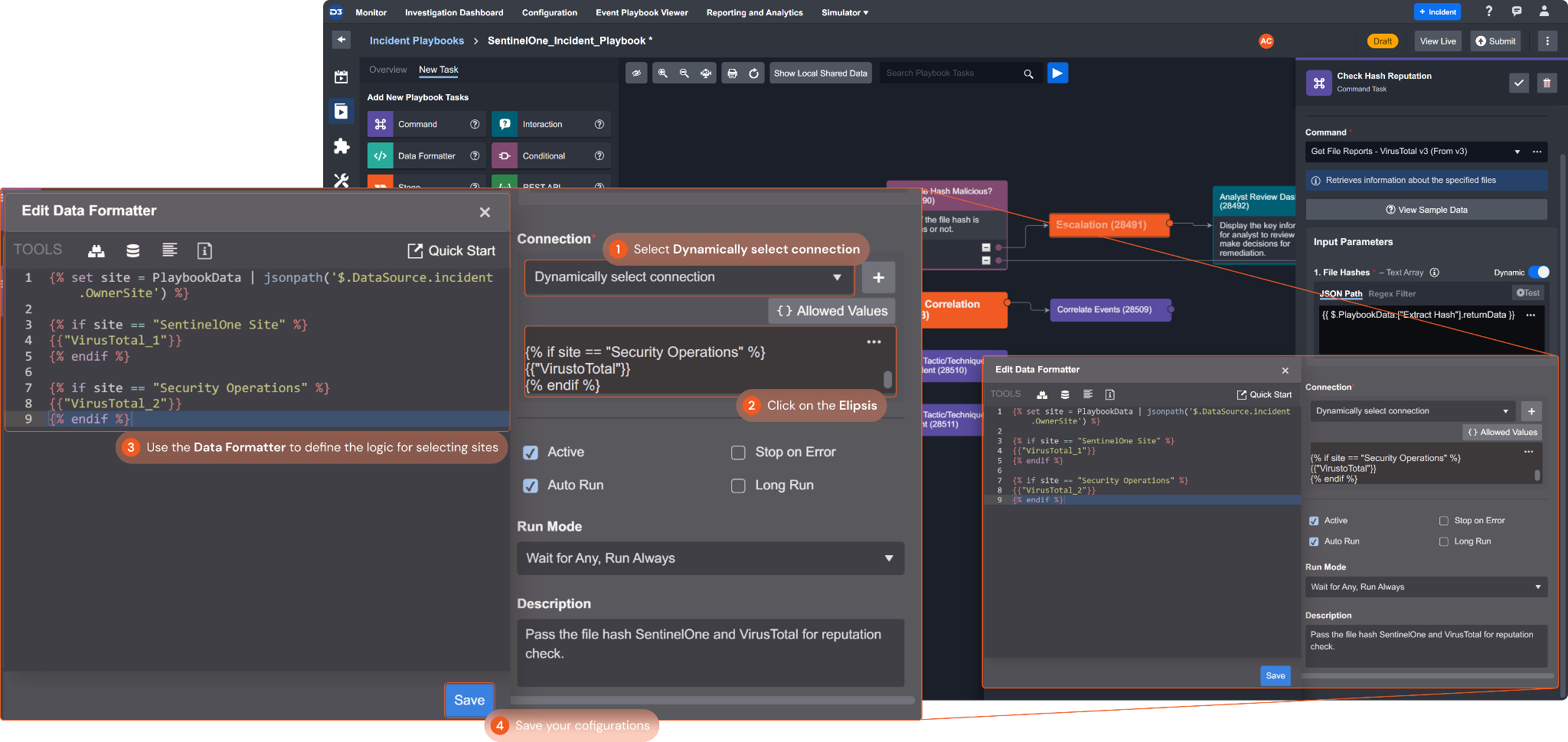The height and width of the screenshot is (742, 1568).
Task: Expand the Simulator menu dropdown
Action: pos(844,12)
